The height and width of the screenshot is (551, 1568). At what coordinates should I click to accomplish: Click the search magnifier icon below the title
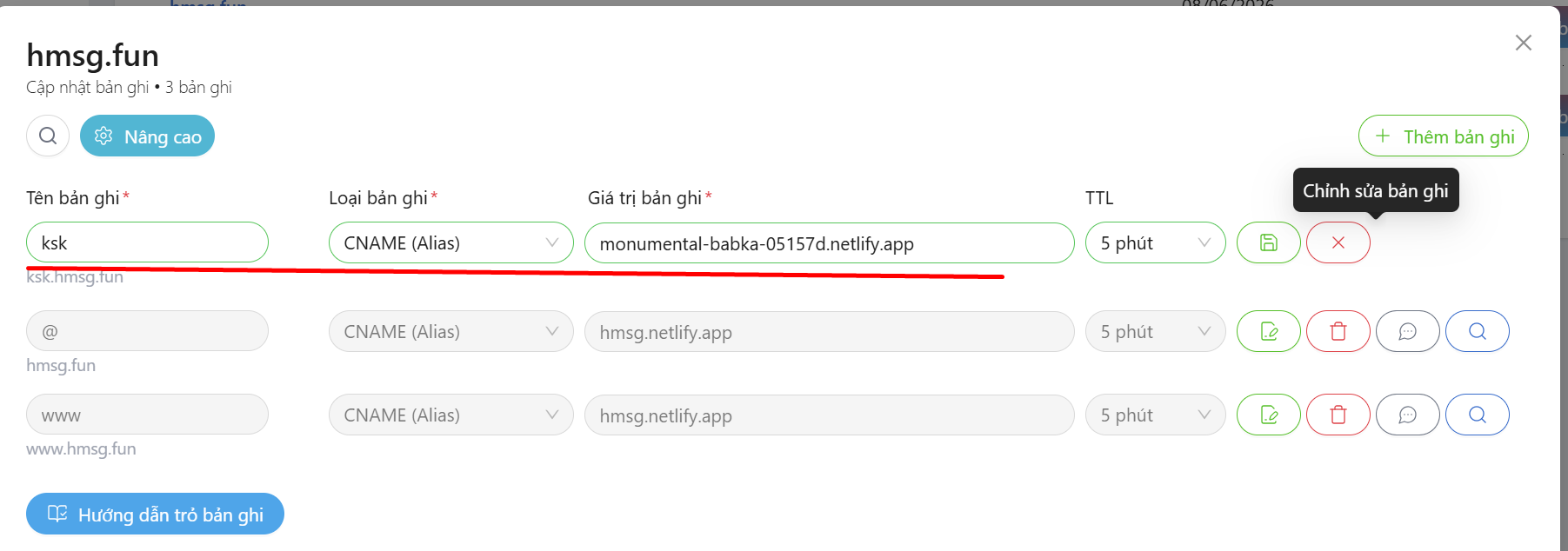click(x=48, y=136)
